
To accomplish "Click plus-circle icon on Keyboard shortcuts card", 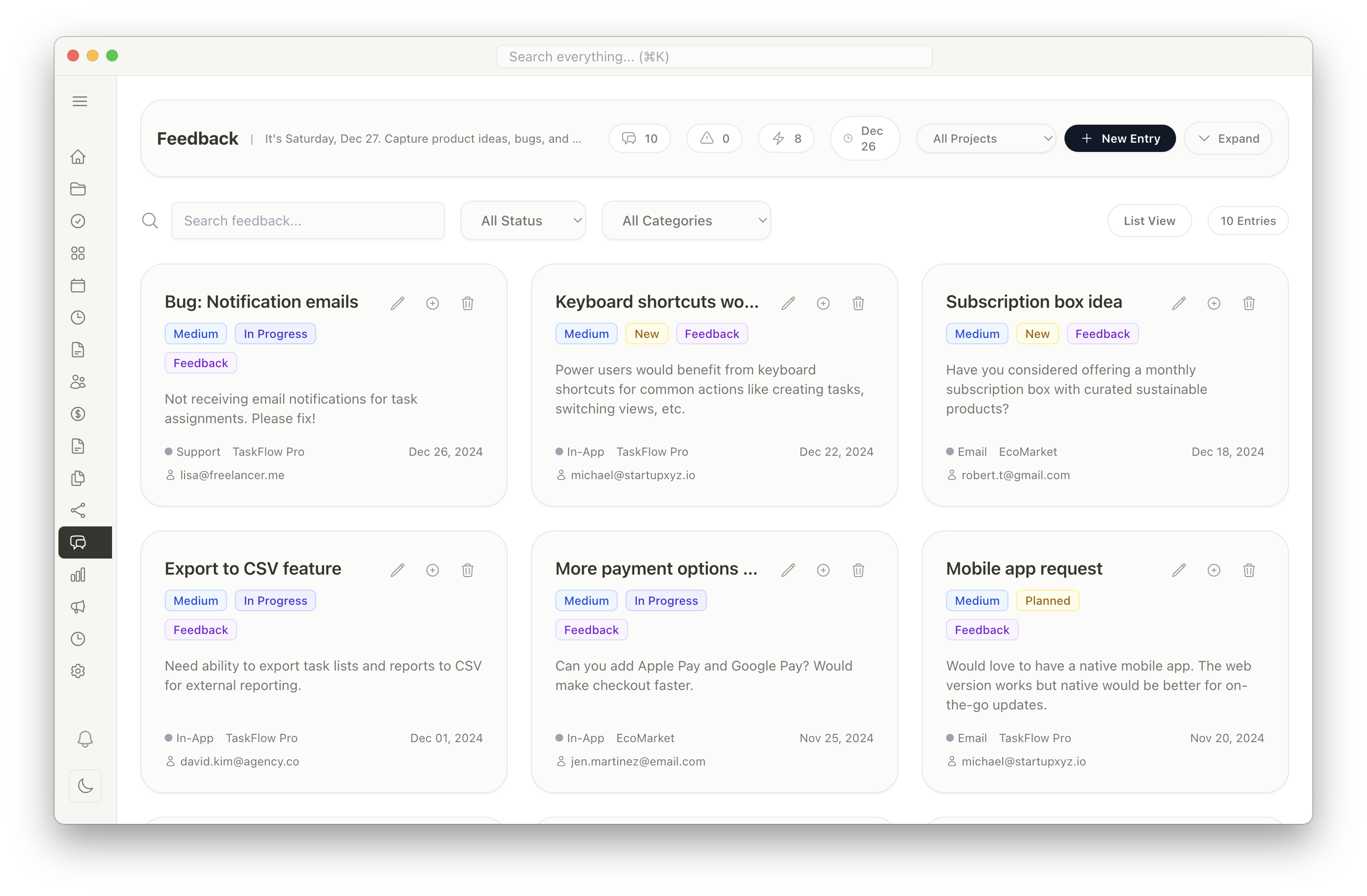I will (823, 303).
